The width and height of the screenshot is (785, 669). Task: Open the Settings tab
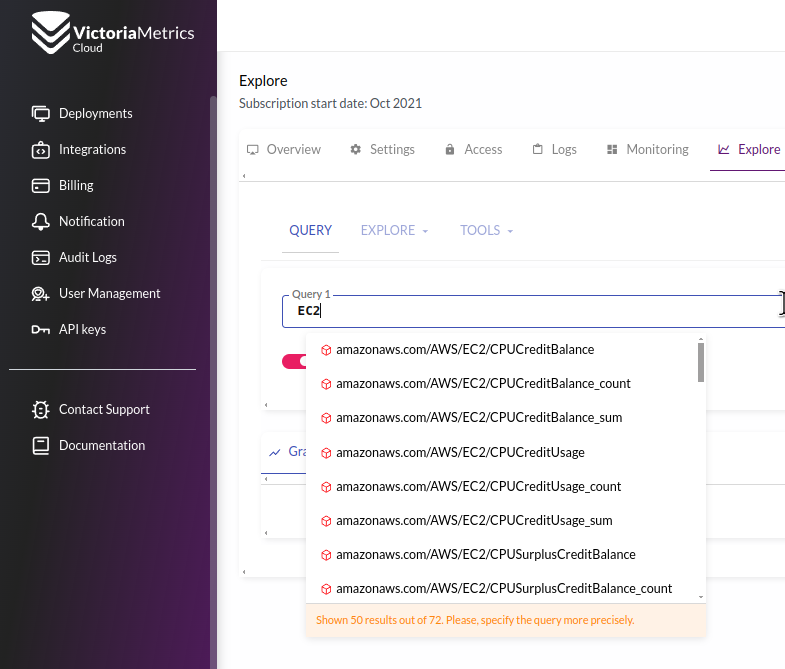(x=382, y=149)
